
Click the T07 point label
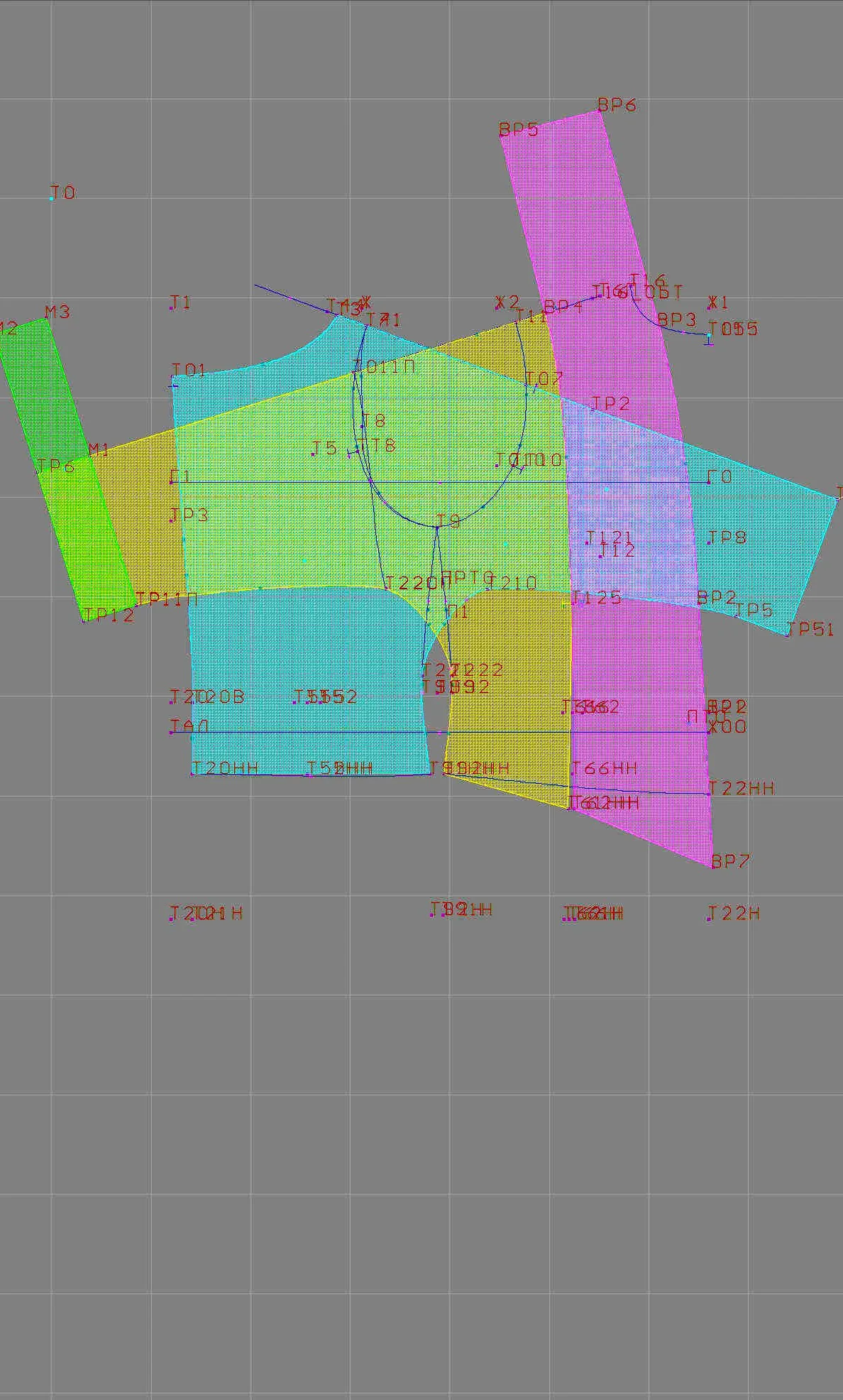pyautogui.click(x=544, y=378)
